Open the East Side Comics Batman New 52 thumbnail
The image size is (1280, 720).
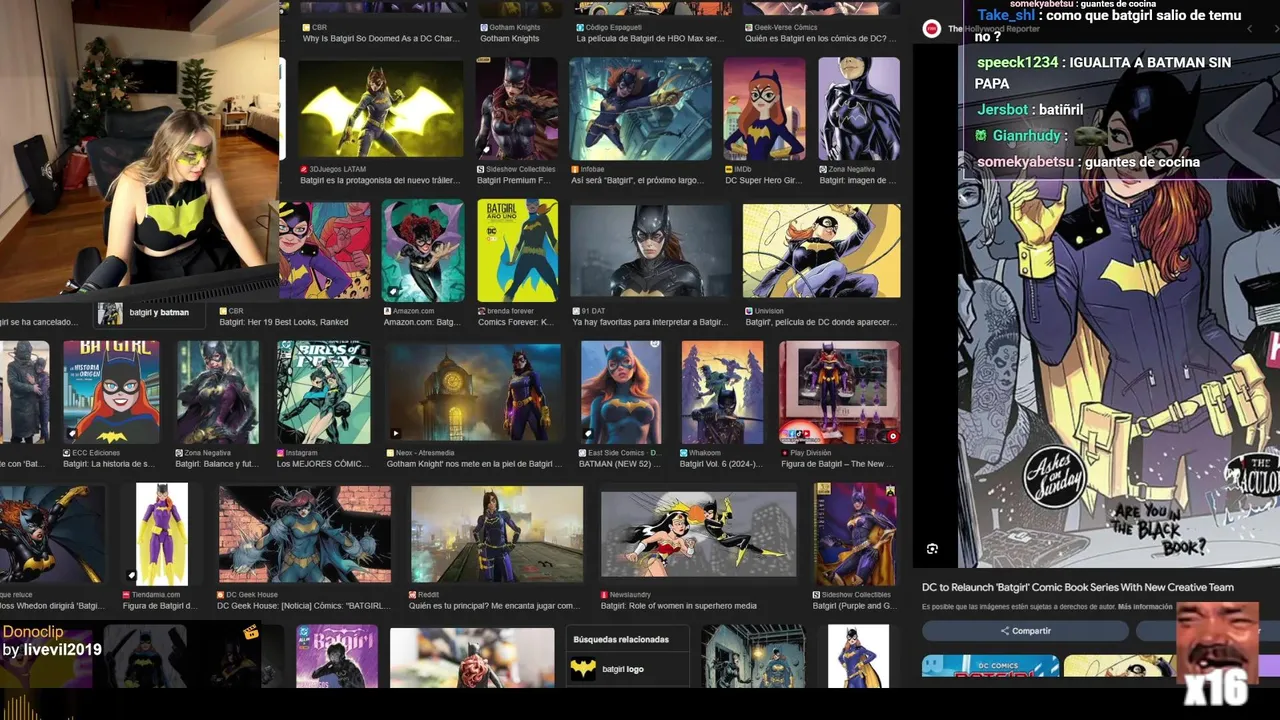click(620, 392)
